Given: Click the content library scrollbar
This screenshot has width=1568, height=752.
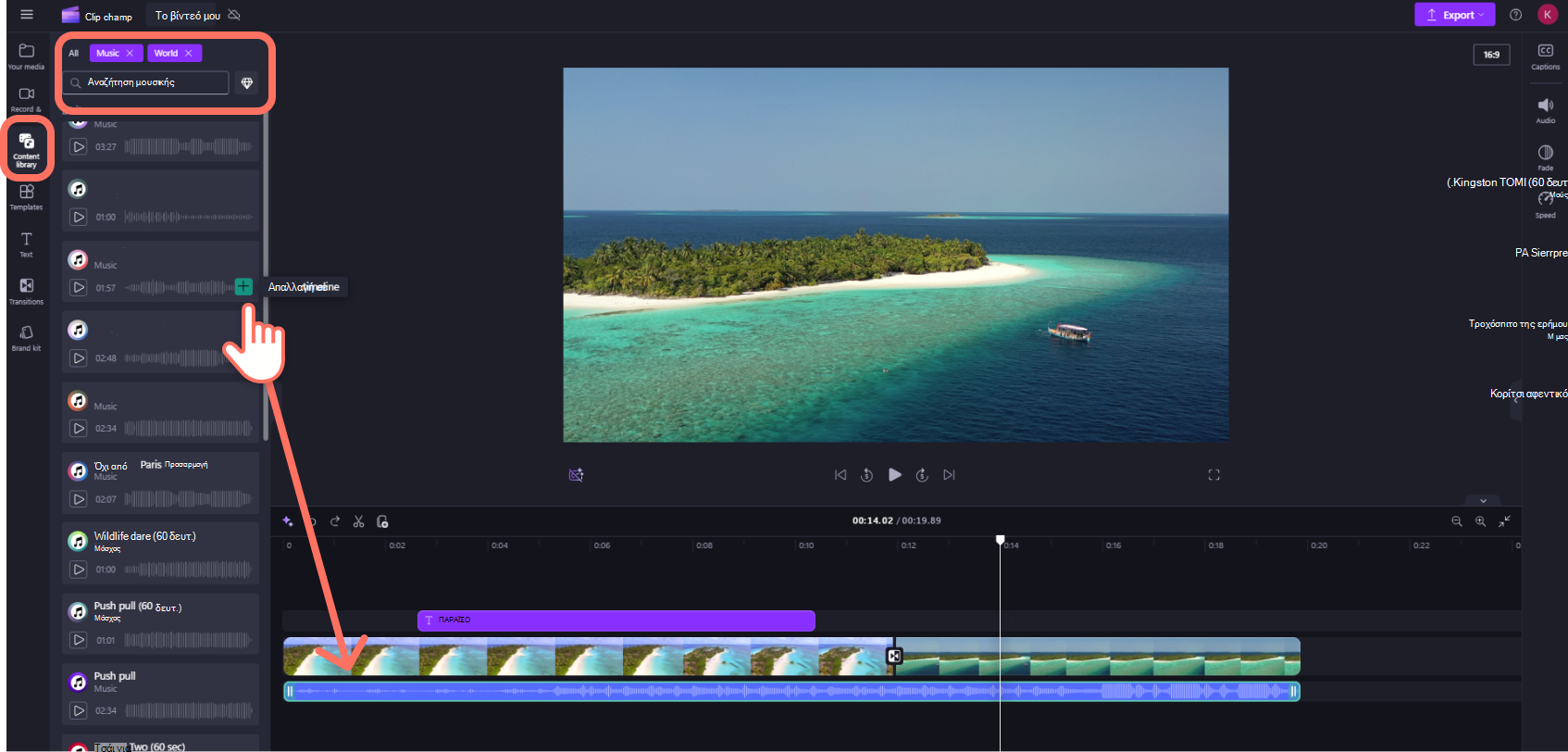Looking at the screenshot, I should click(x=266, y=278).
